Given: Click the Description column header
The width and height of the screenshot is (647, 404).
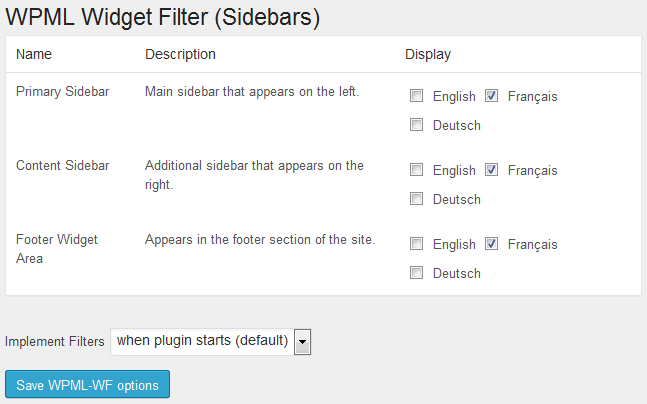Looking at the screenshot, I should pos(180,54).
